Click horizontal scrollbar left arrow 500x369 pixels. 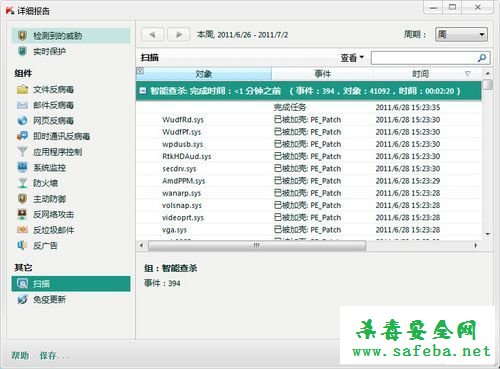pyautogui.click(x=142, y=246)
